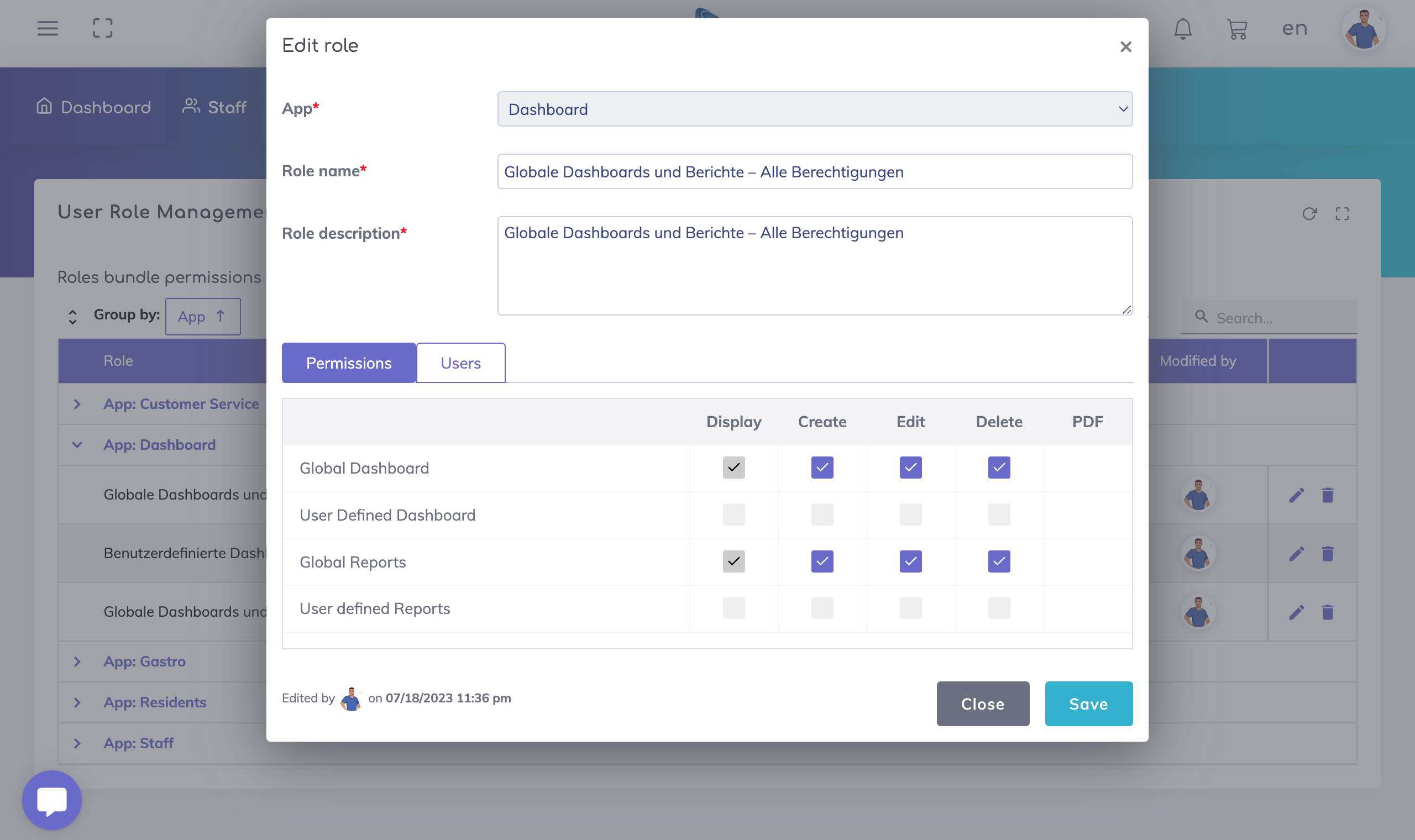Click the Save button
This screenshot has height=840, width=1415.
click(1088, 704)
